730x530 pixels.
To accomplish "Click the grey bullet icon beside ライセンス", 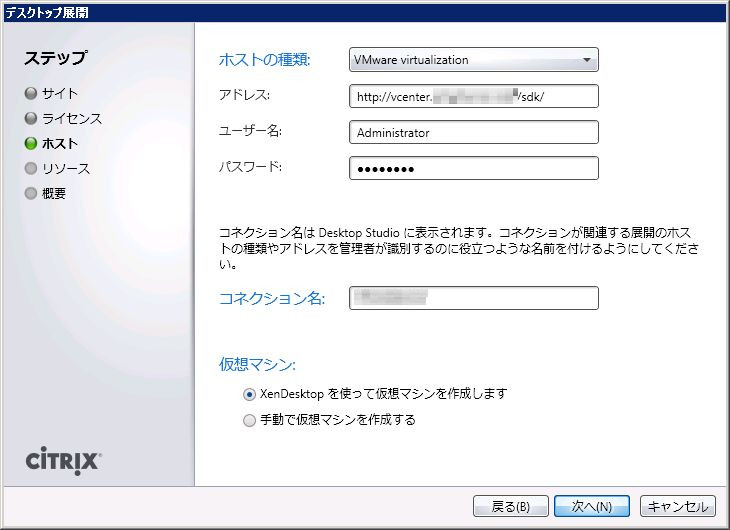I will click(x=31, y=119).
